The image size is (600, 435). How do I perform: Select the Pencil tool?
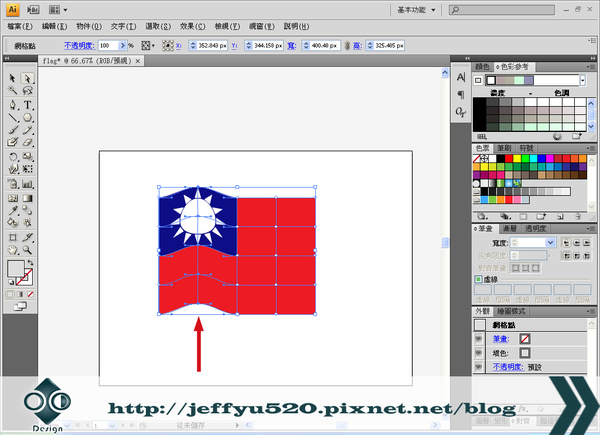click(27, 130)
